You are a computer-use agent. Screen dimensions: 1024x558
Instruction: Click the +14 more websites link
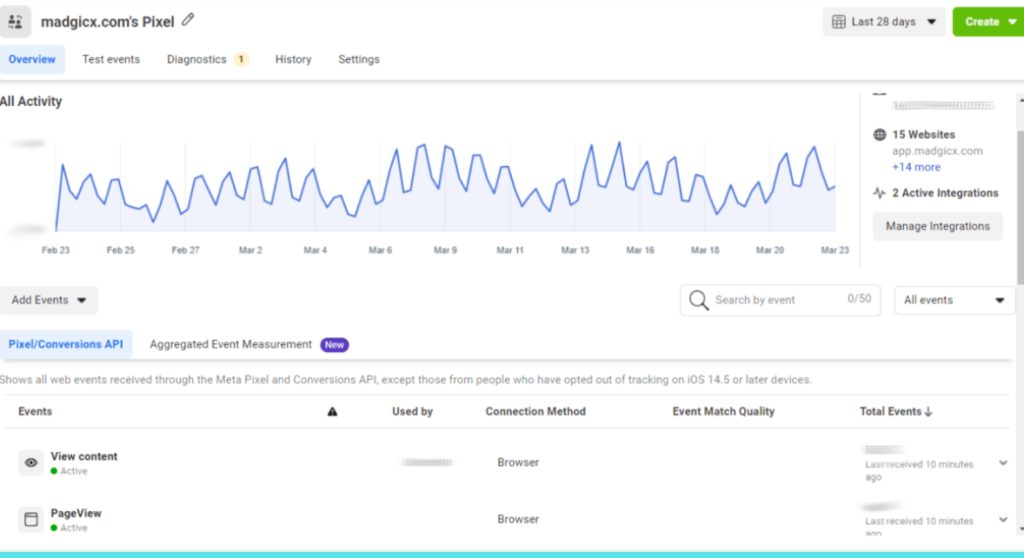tap(916, 167)
